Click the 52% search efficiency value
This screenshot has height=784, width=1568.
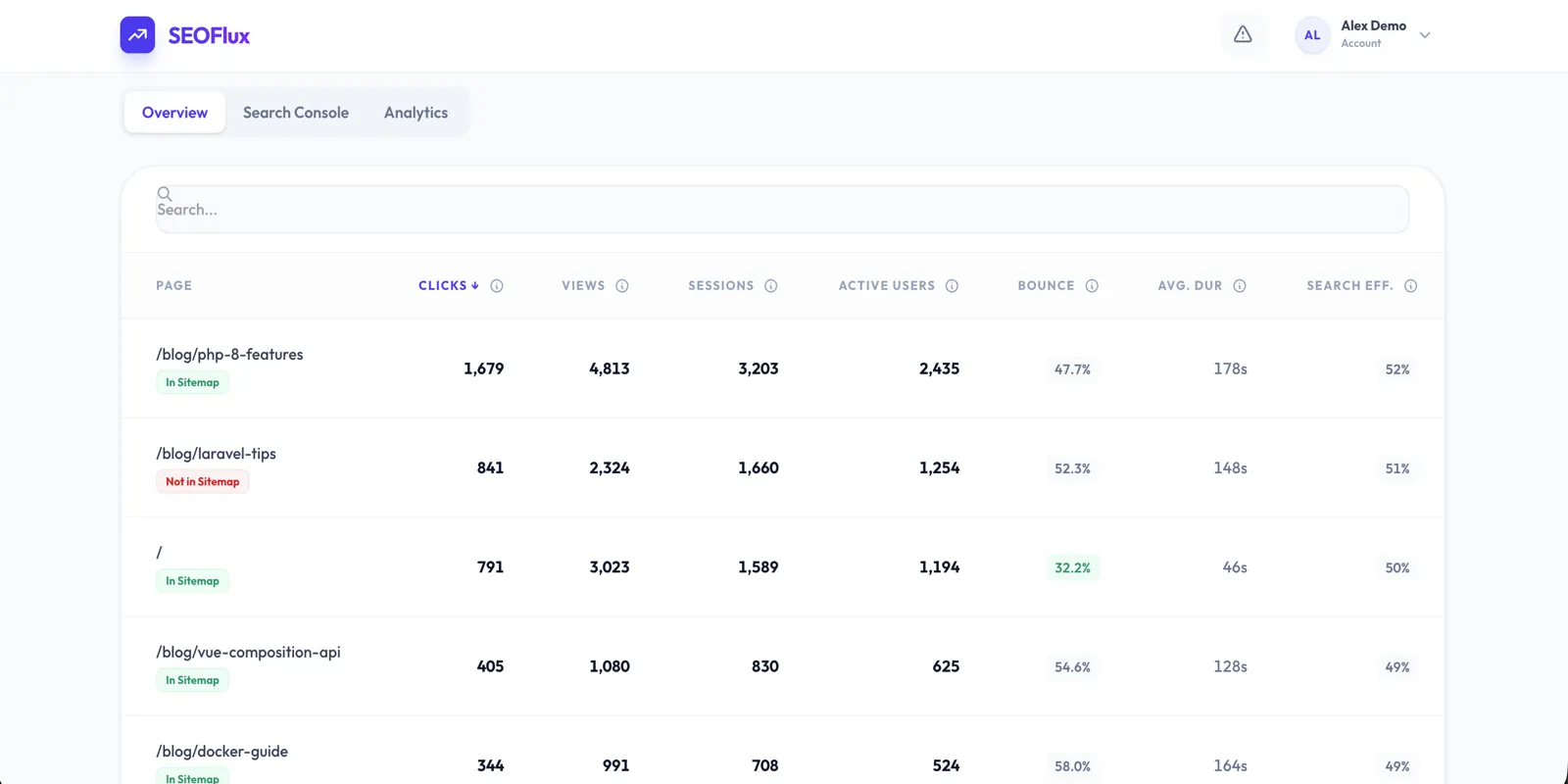tap(1397, 369)
